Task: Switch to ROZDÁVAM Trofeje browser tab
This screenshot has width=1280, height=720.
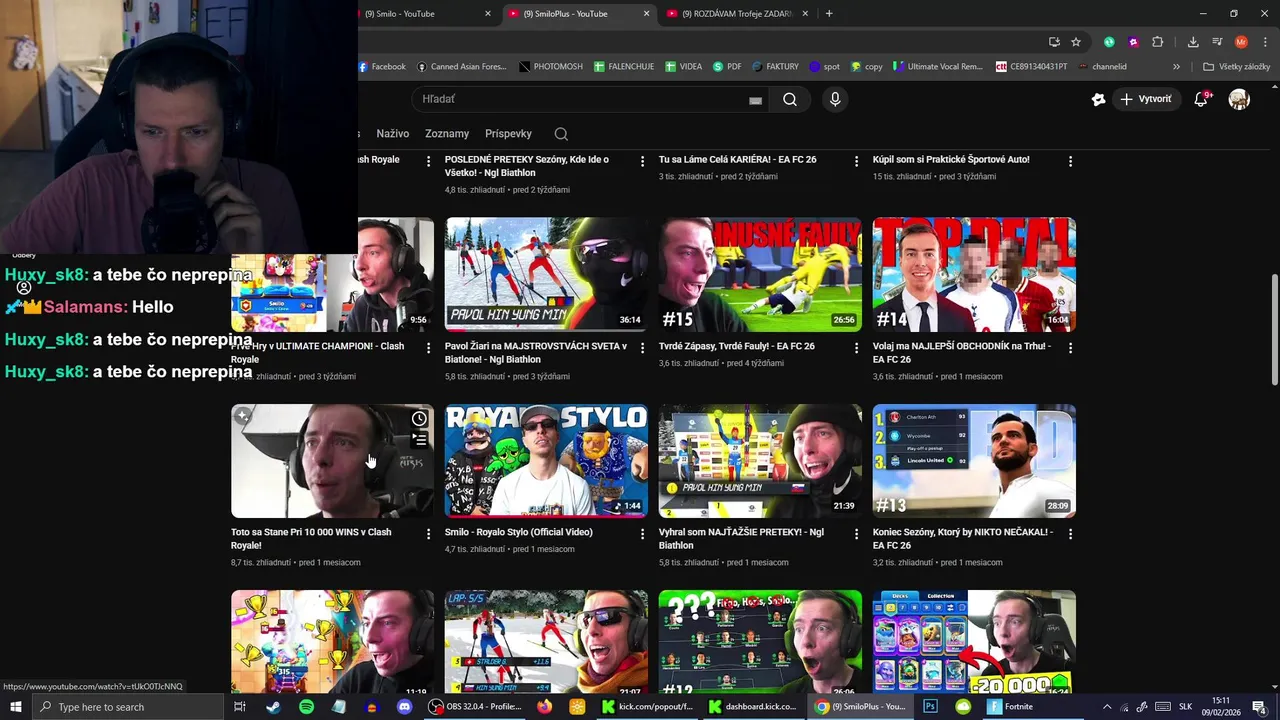Action: tap(738, 14)
